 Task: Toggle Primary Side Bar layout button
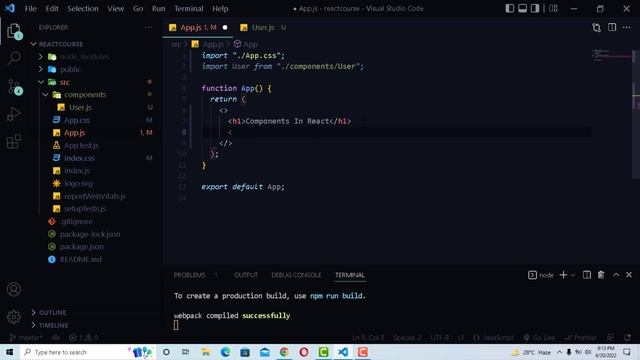tap(509, 8)
